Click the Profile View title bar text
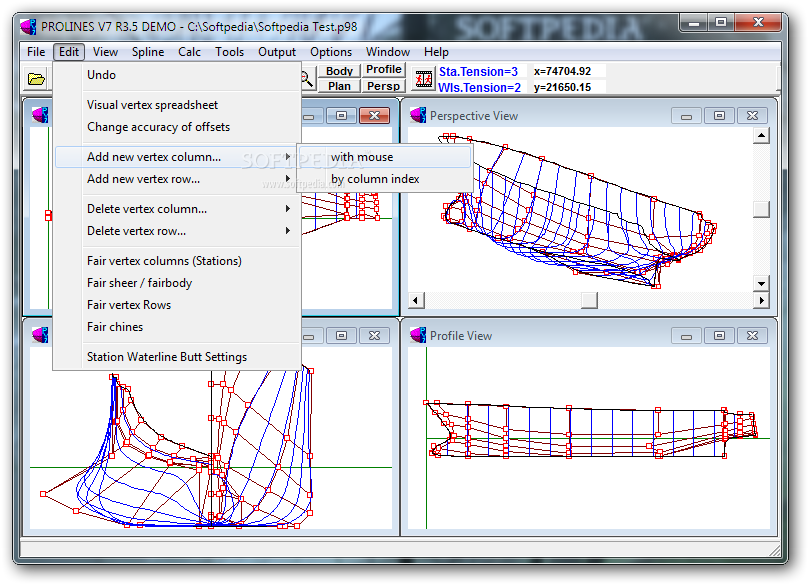The width and height of the screenshot is (809, 585). [461, 336]
